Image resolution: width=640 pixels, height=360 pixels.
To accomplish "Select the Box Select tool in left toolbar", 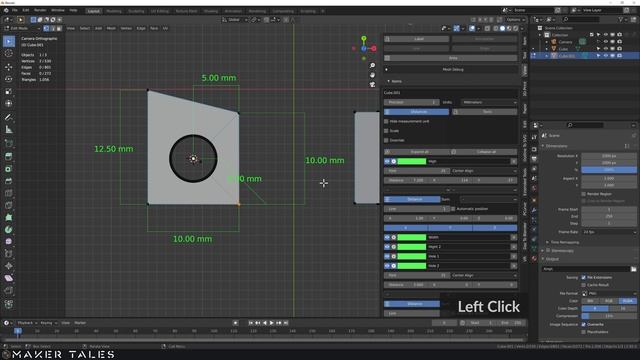I will [x=9, y=42].
